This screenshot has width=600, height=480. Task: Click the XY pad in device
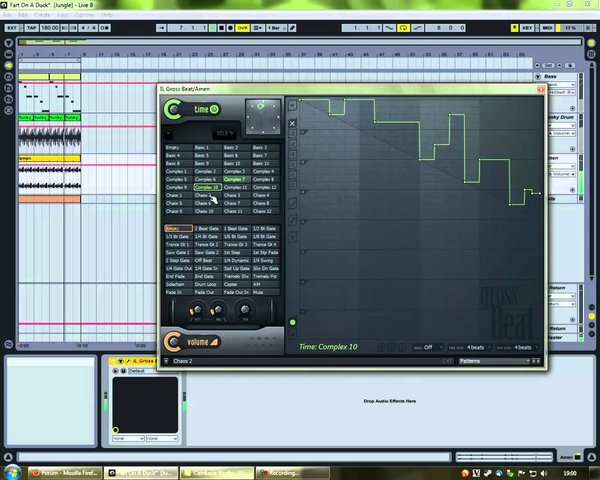point(145,405)
